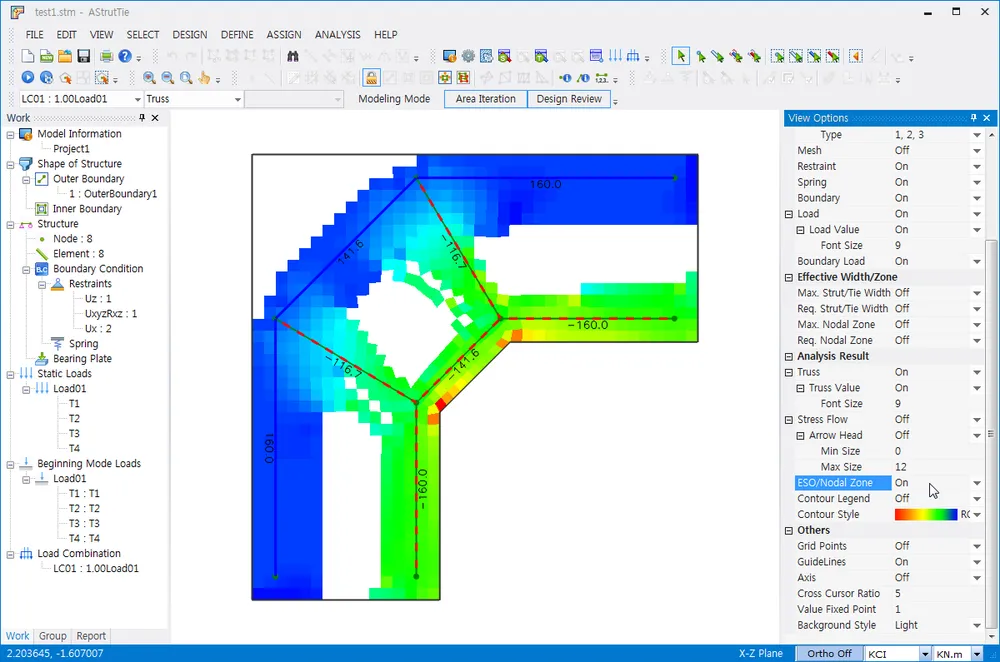The image size is (1000, 662).
Task: Open the ANALYSIS menu
Action: tap(337, 34)
